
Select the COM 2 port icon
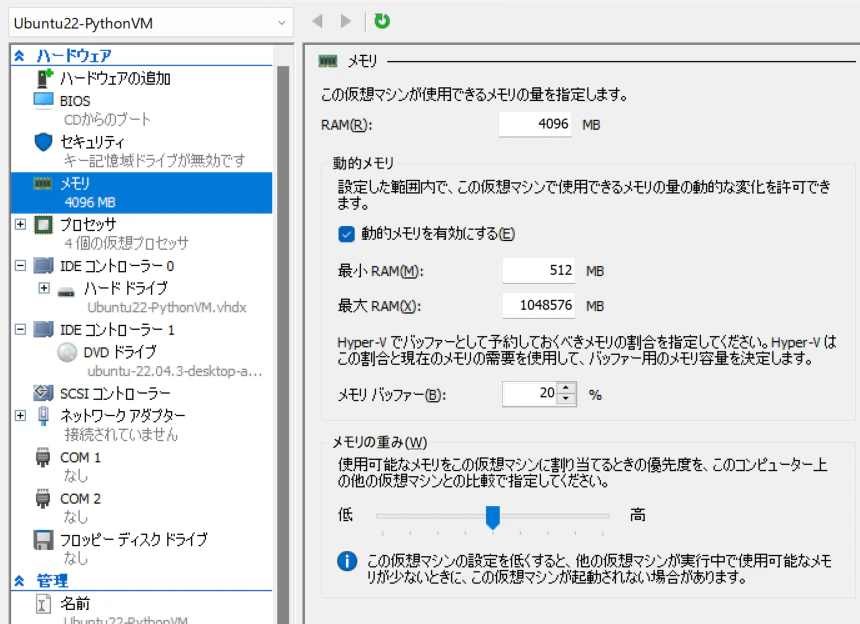click(x=43, y=498)
